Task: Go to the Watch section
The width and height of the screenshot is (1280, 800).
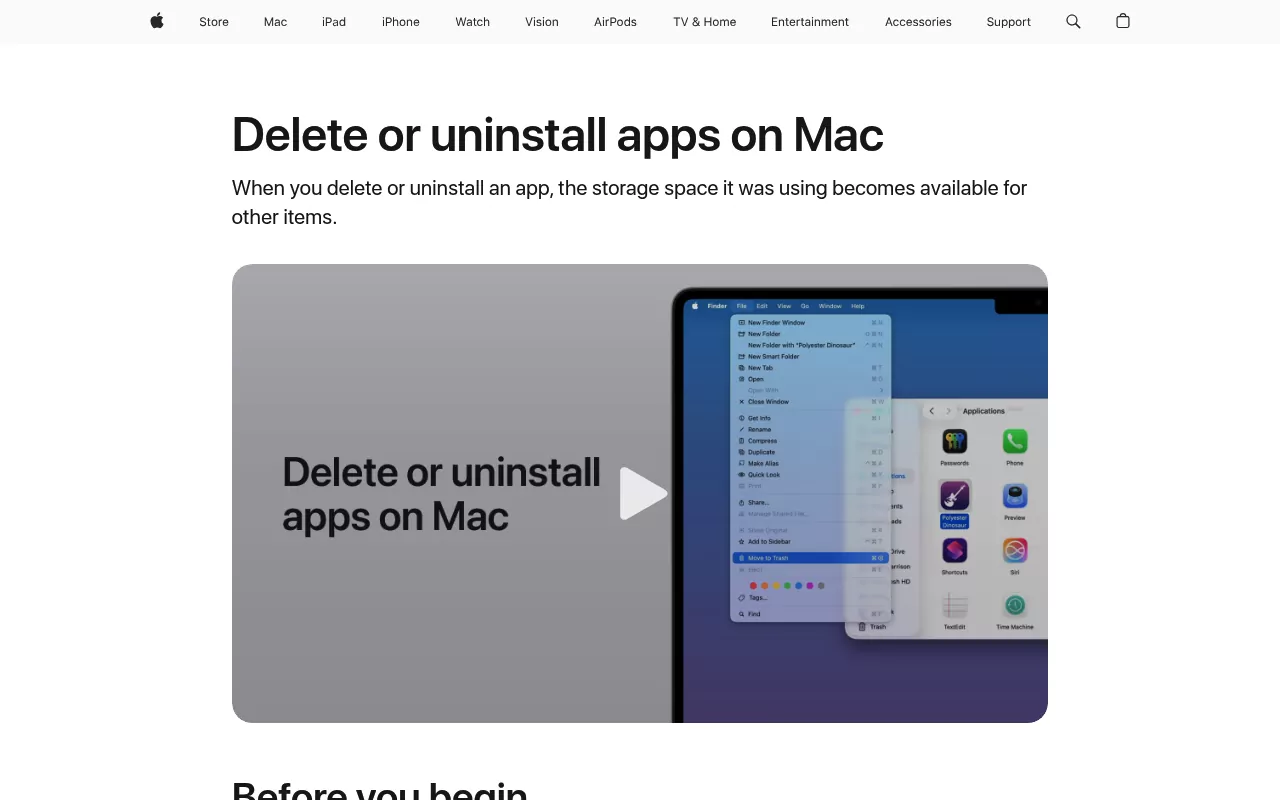Action: (472, 22)
